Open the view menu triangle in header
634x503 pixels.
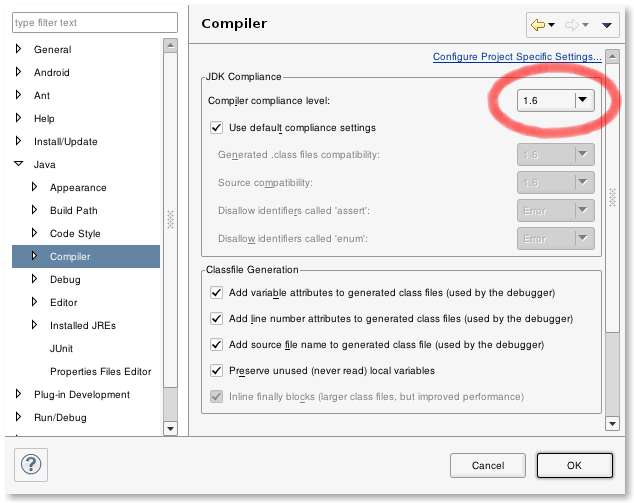coord(606,25)
